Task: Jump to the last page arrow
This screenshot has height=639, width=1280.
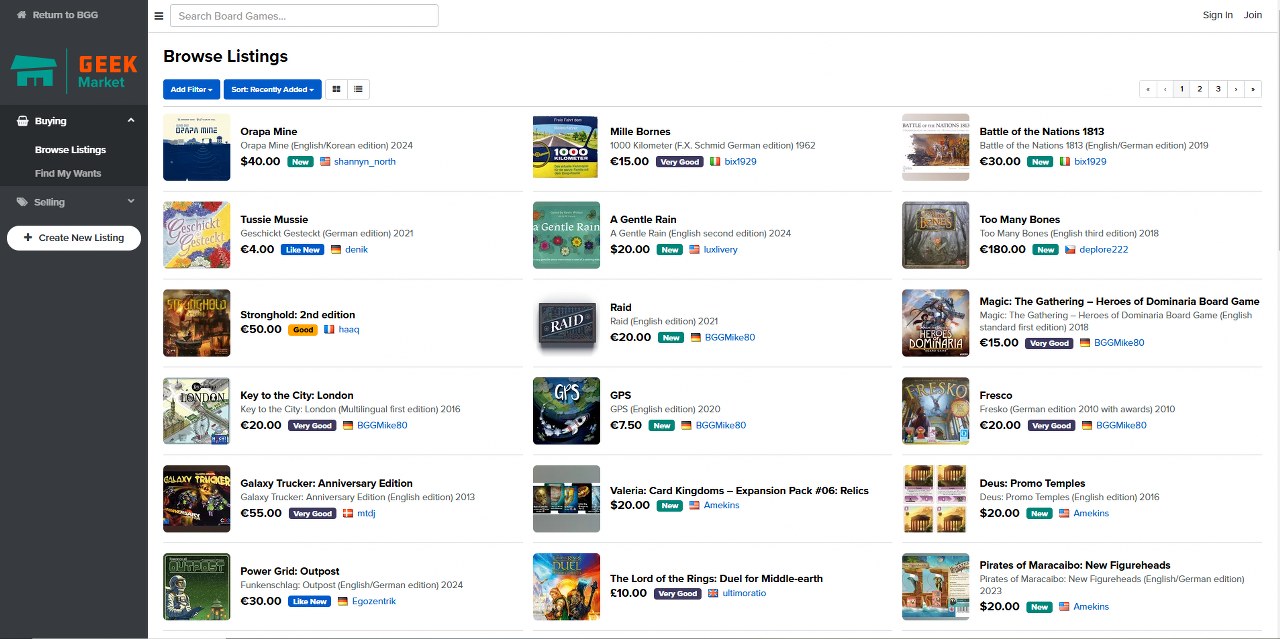Action: click(x=1253, y=89)
